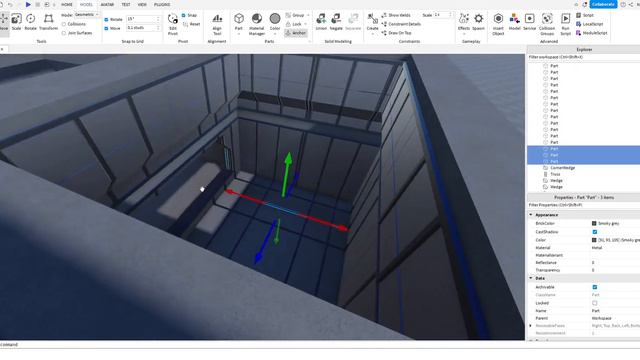Switch to the AVATAR tab
The height and width of the screenshot is (360, 640).
tap(107, 4)
